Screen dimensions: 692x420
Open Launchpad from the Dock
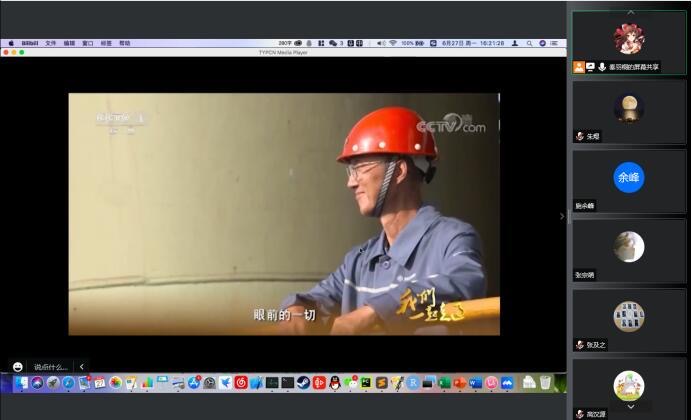(x=53, y=382)
